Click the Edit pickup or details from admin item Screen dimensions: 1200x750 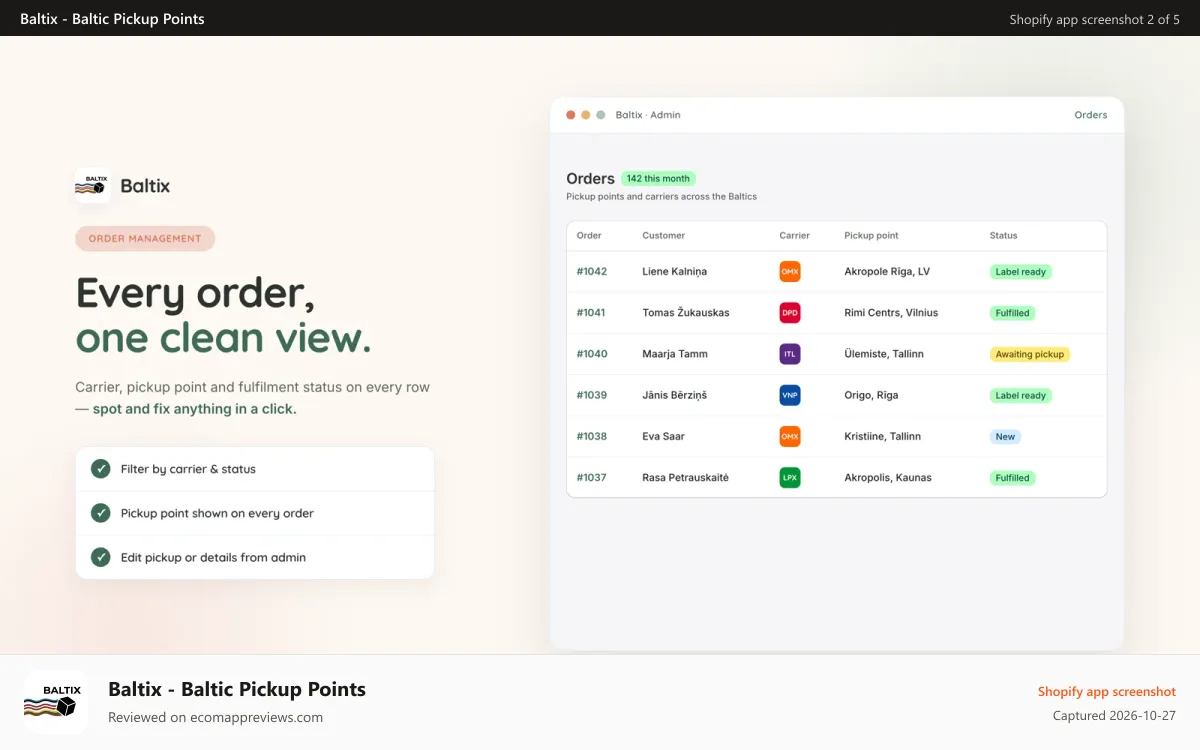(x=255, y=557)
